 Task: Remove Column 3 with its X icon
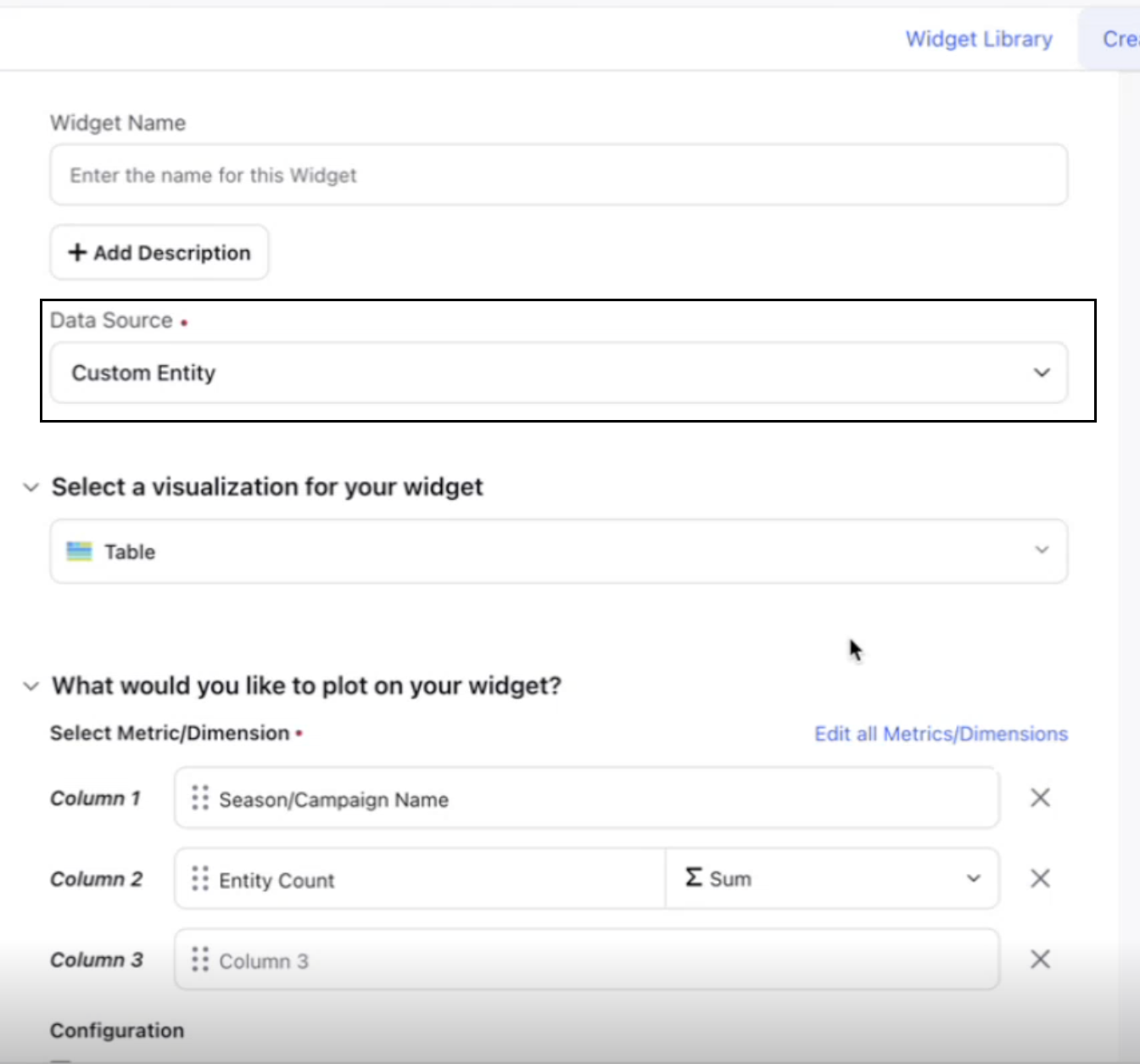coord(1040,959)
